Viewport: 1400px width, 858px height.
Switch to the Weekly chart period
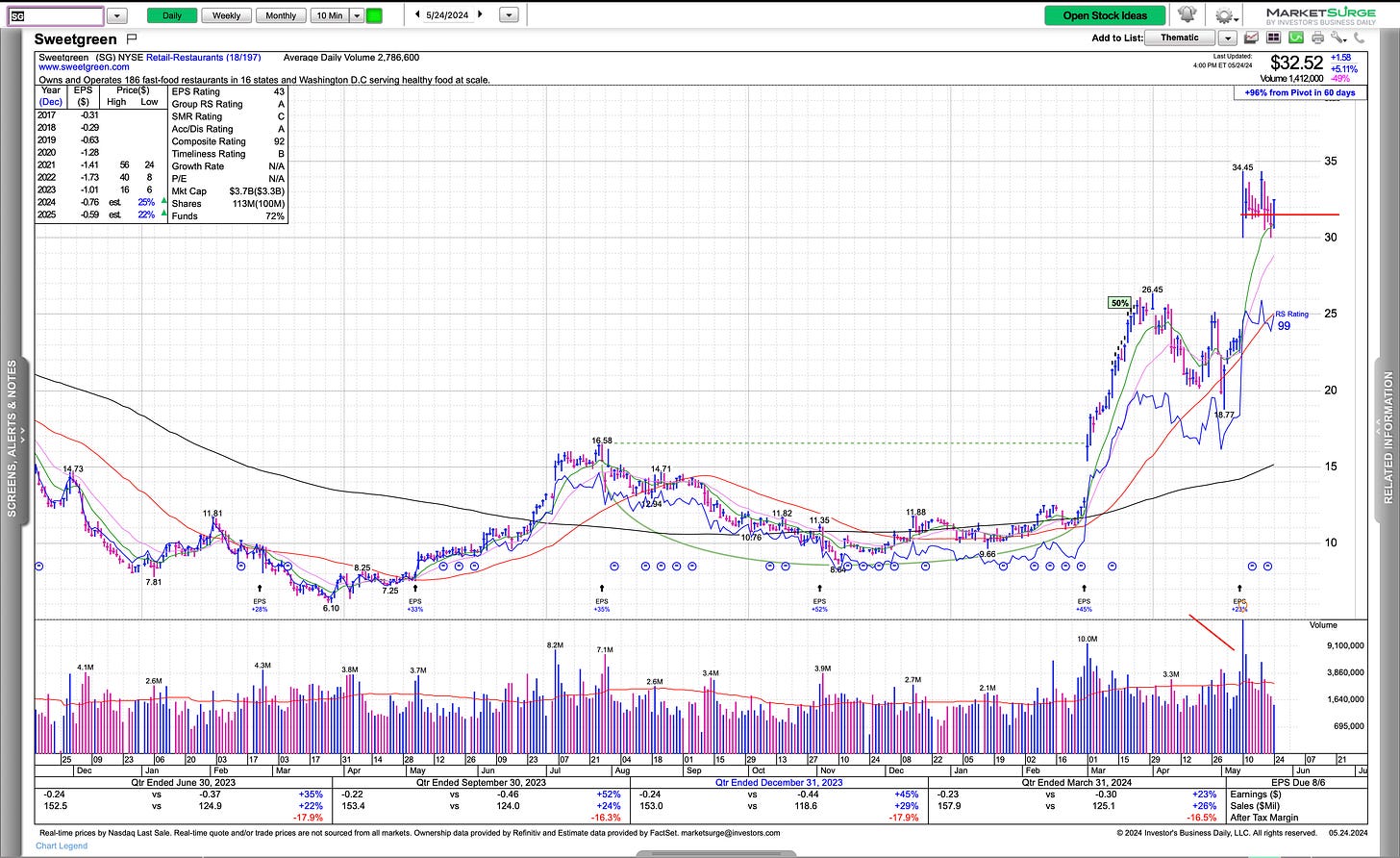pyautogui.click(x=227, y=15)
